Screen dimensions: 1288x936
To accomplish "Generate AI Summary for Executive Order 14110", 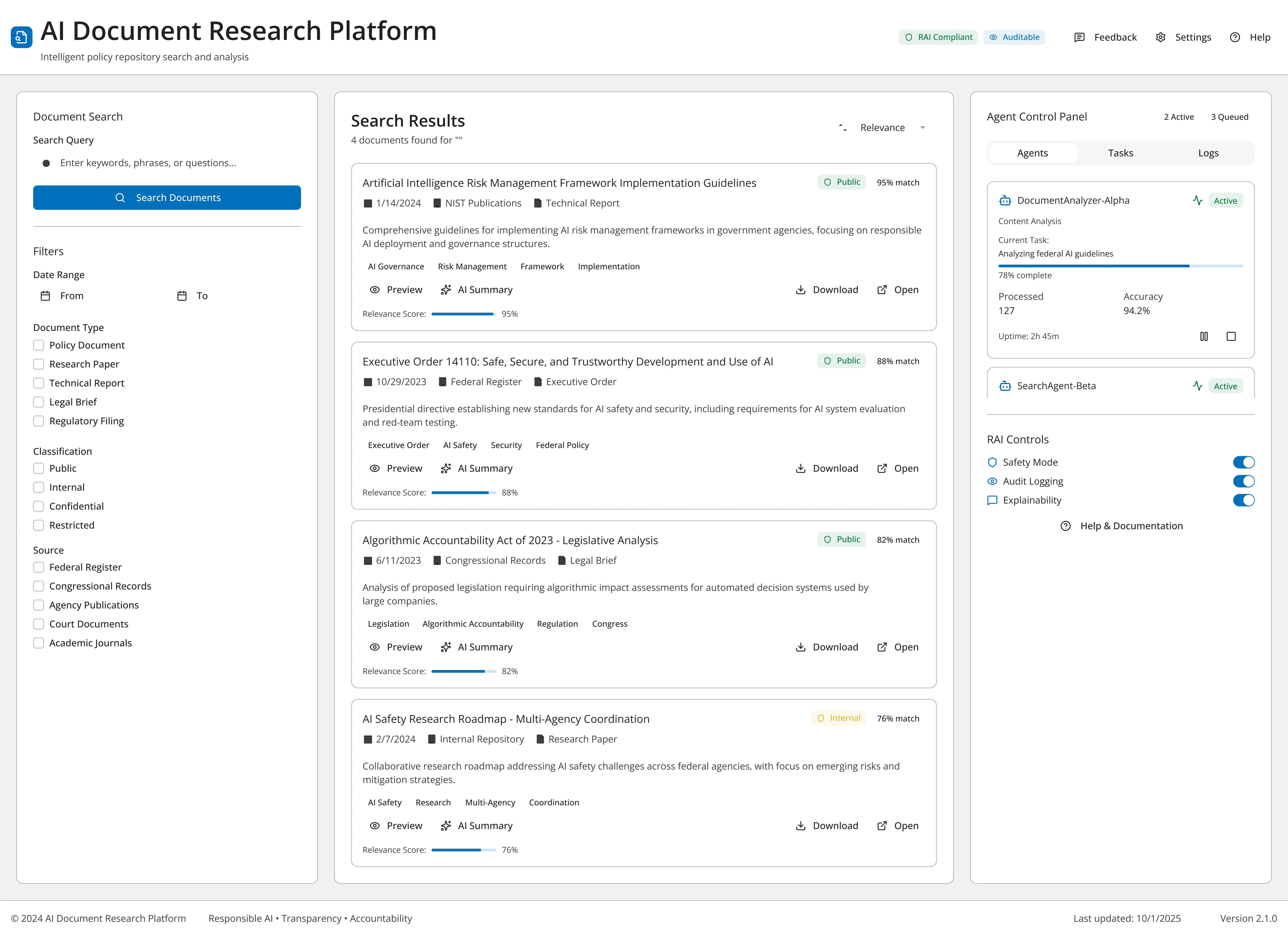I will (476, 468).
